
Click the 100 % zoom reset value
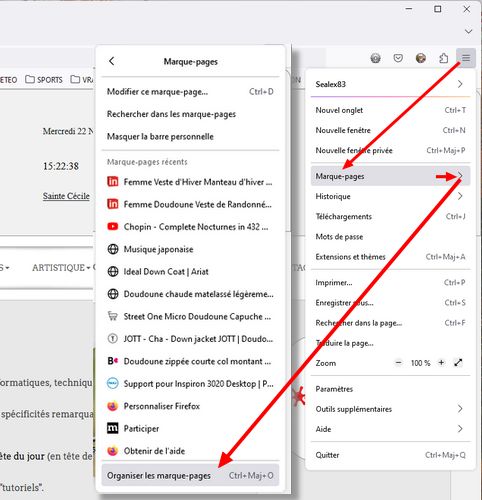click(420, 363)
